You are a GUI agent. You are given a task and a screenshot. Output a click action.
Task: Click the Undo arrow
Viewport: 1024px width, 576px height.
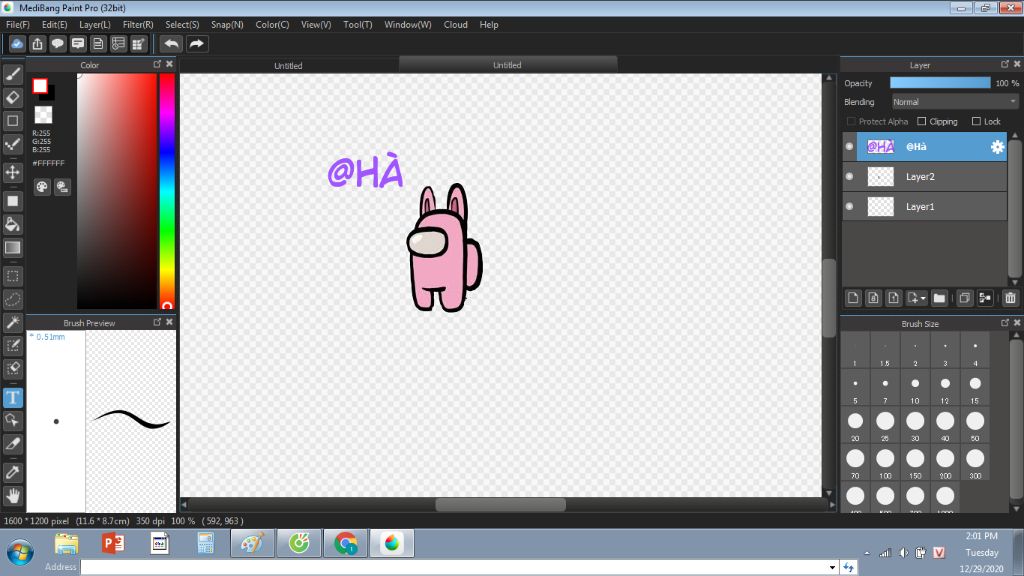(171, 44)
